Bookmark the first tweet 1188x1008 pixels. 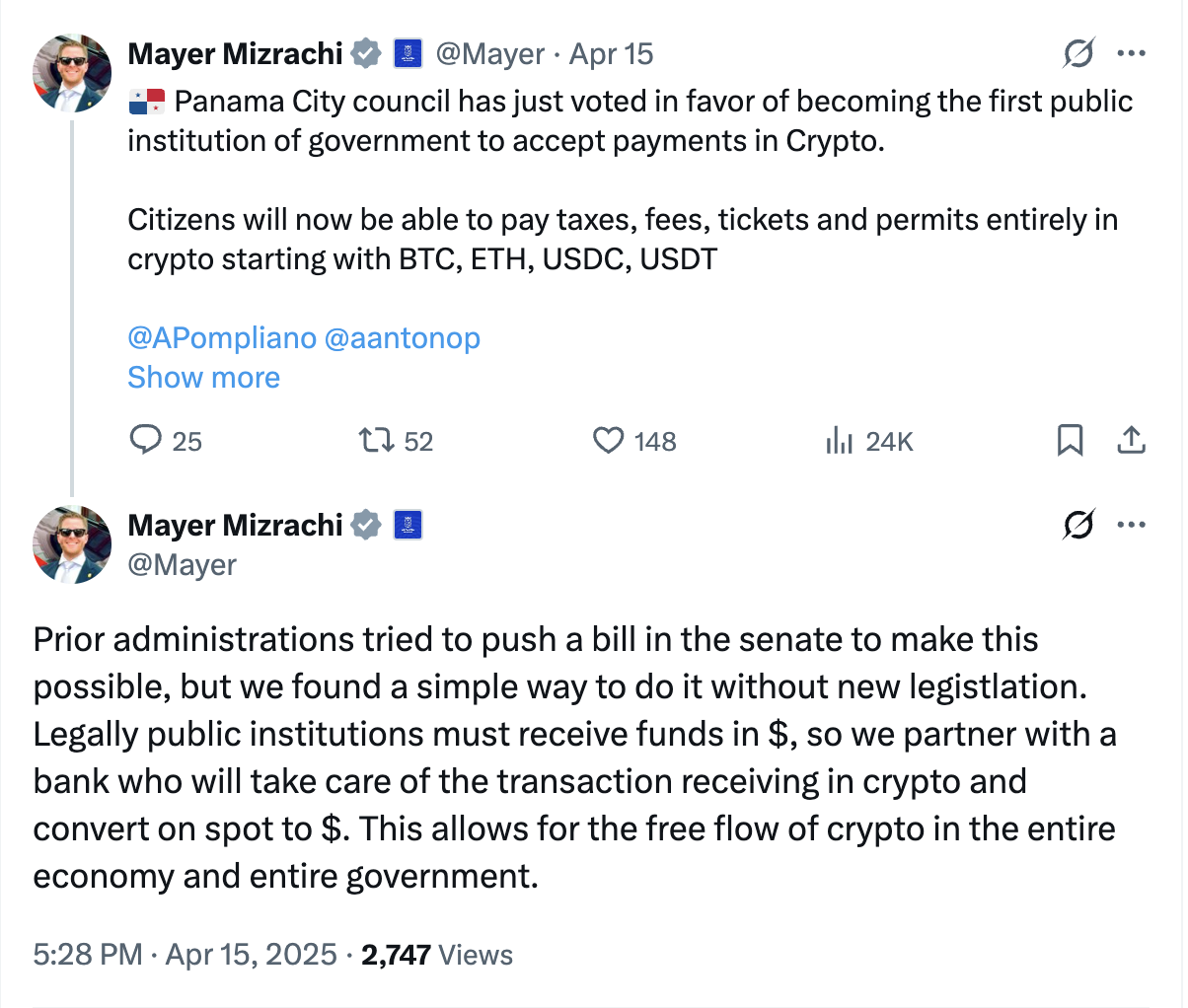(x=1070, y=440)
